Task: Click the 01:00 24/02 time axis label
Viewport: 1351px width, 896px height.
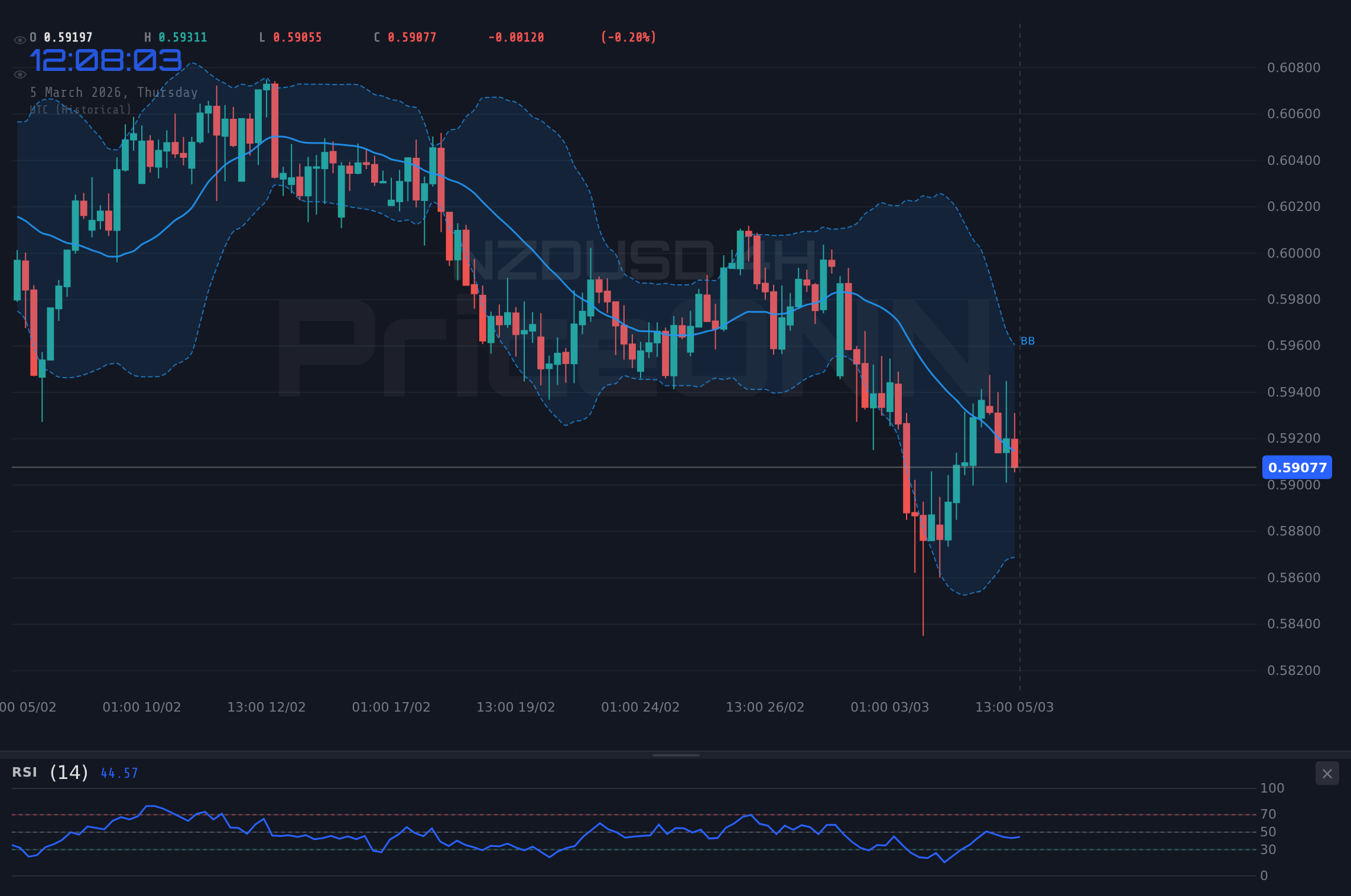Action: (x=641, y=707)
